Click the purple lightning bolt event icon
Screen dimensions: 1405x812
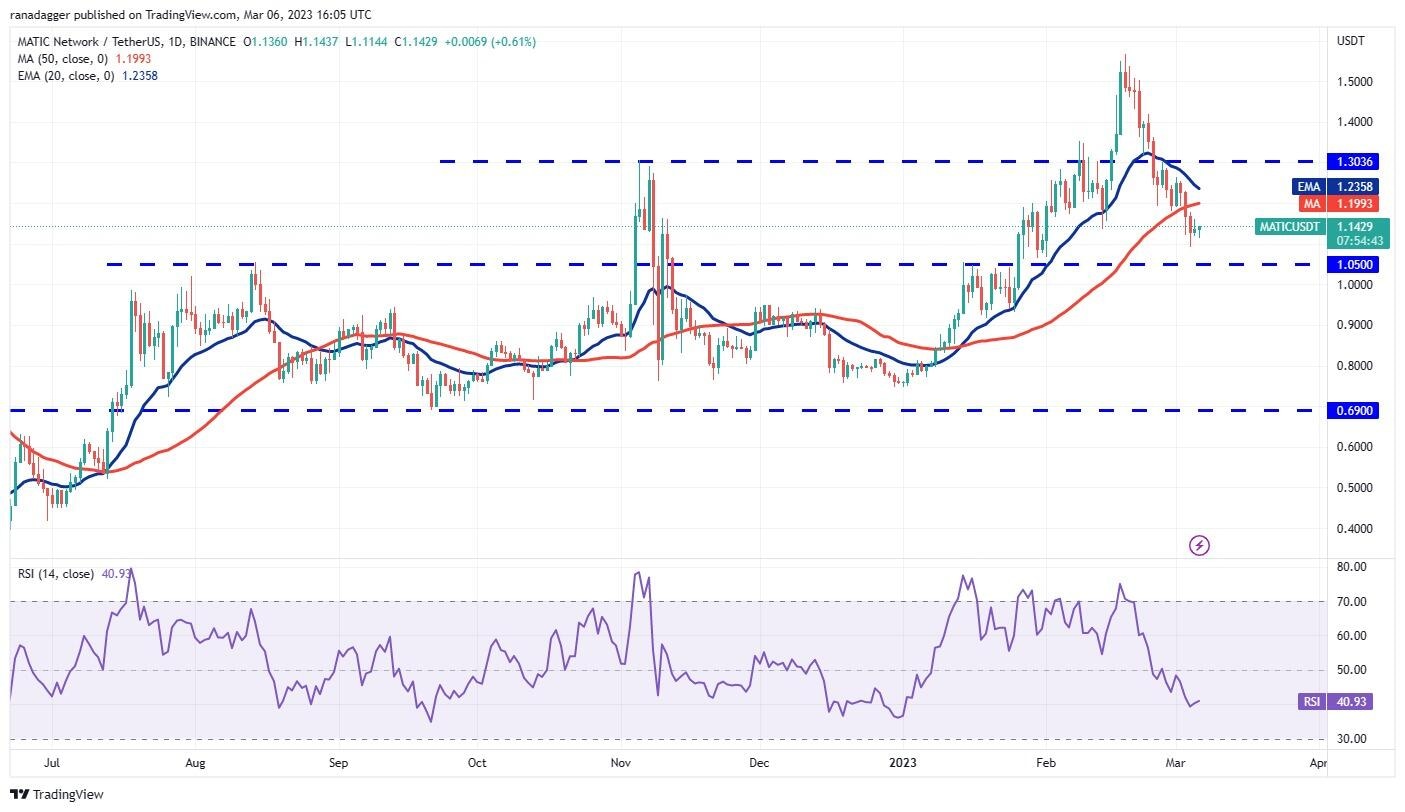coord(1200,545)
